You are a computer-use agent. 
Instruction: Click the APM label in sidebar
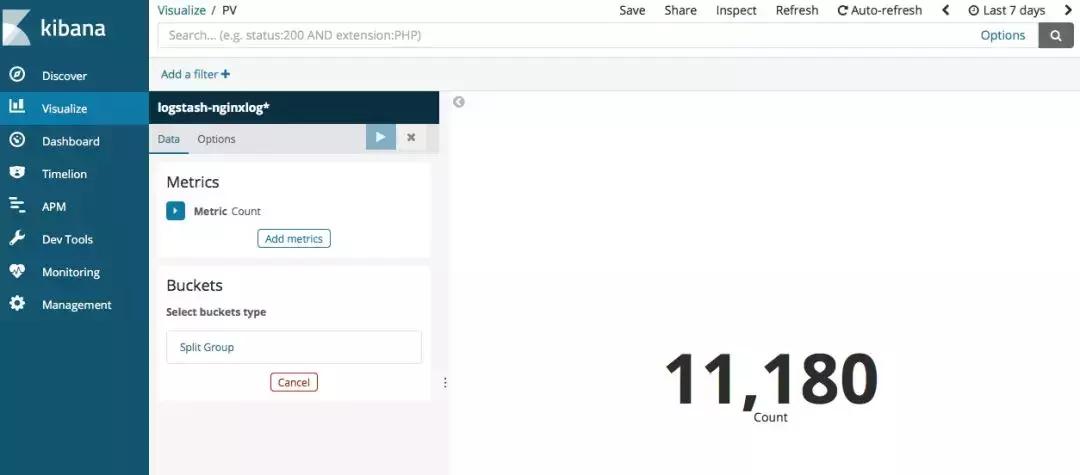pyautogui.click(x=54, y=207)
